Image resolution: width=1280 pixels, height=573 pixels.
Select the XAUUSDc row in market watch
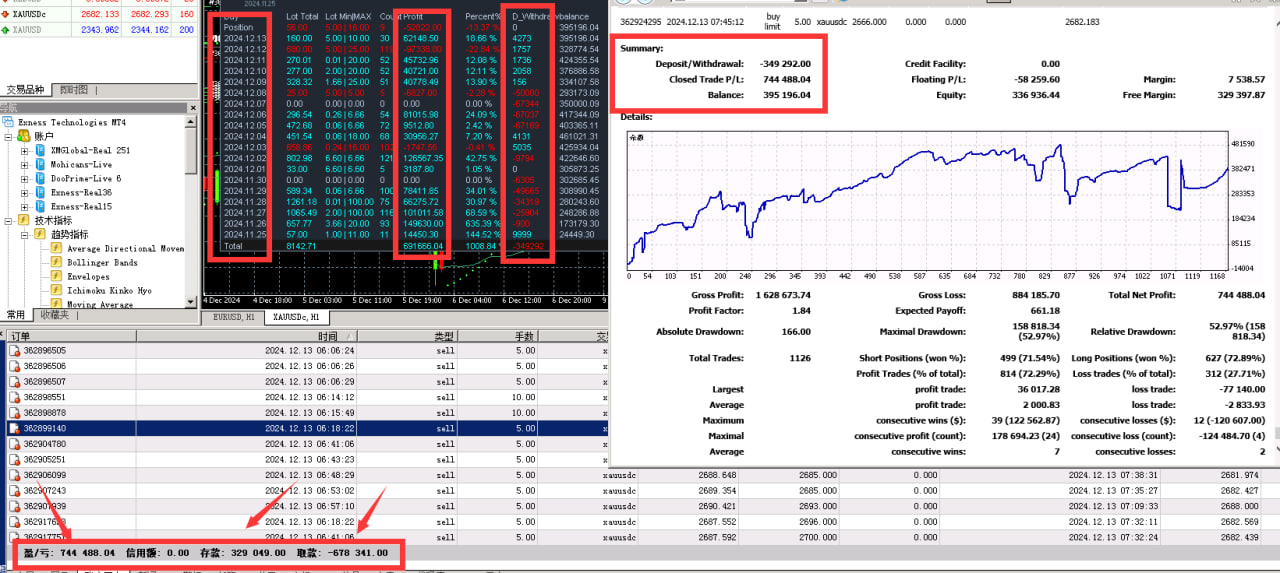tap(98, 15)
